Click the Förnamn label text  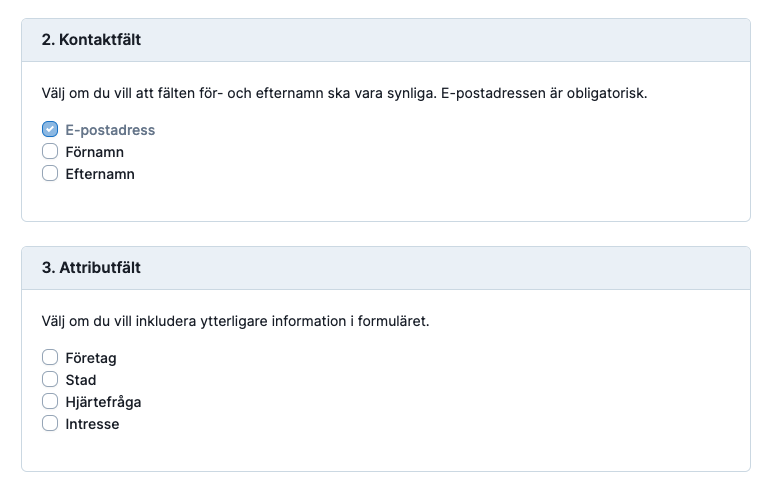[95, 152]
